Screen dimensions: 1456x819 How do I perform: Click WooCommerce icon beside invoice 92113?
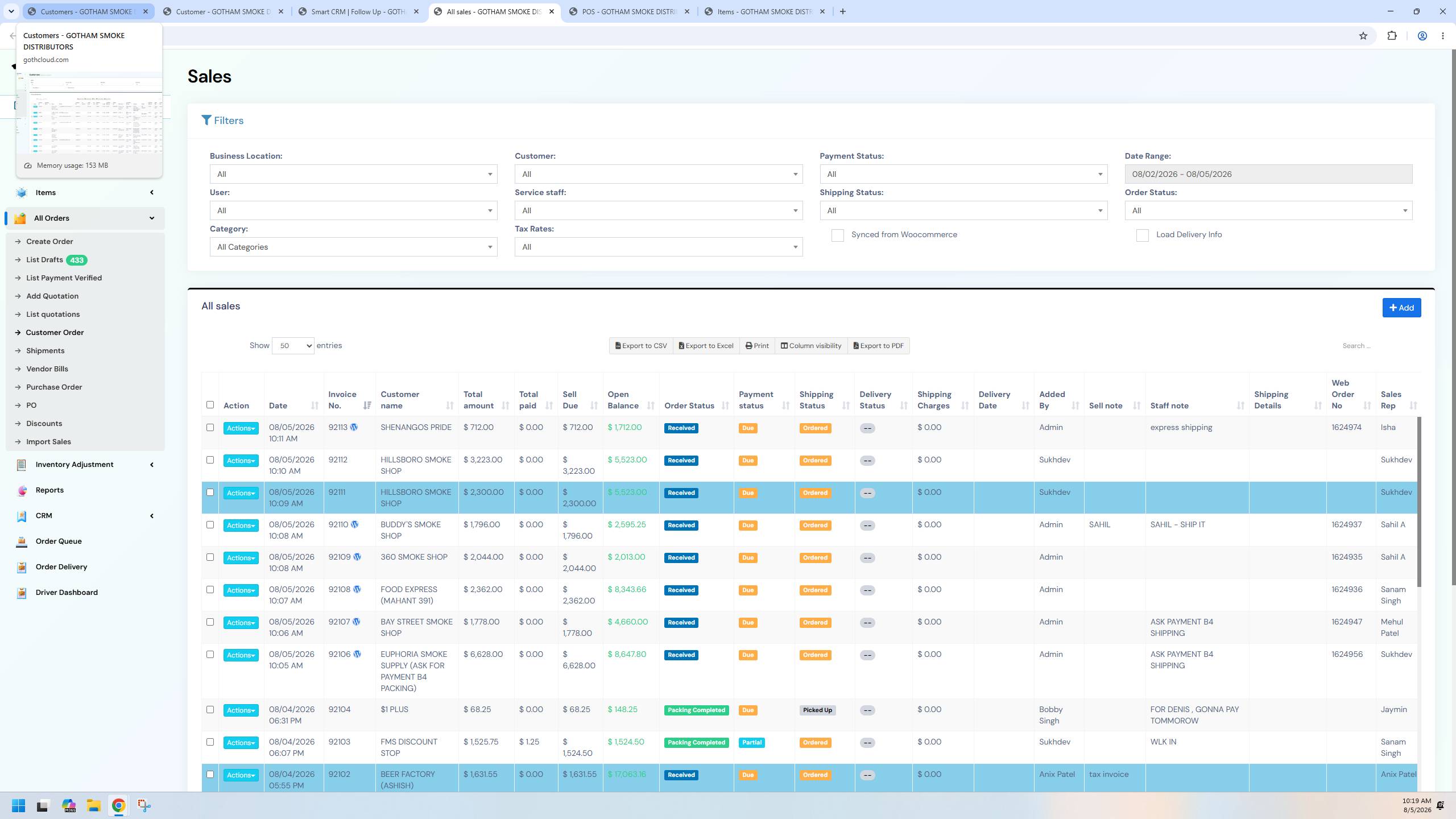tap(354, 428)
